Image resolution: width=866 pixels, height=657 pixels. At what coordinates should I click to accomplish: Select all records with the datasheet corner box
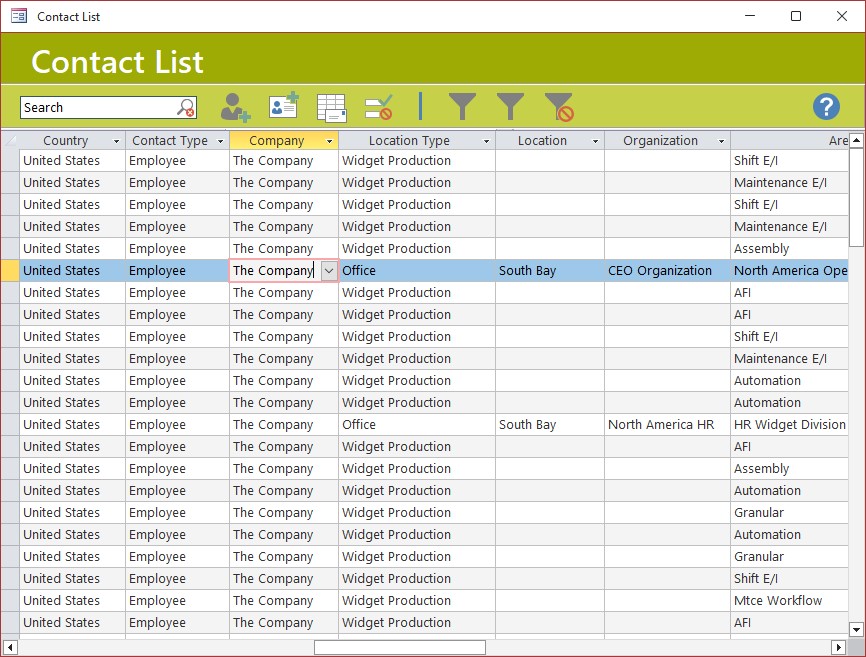pyautogui.click(x=10, y=141)
